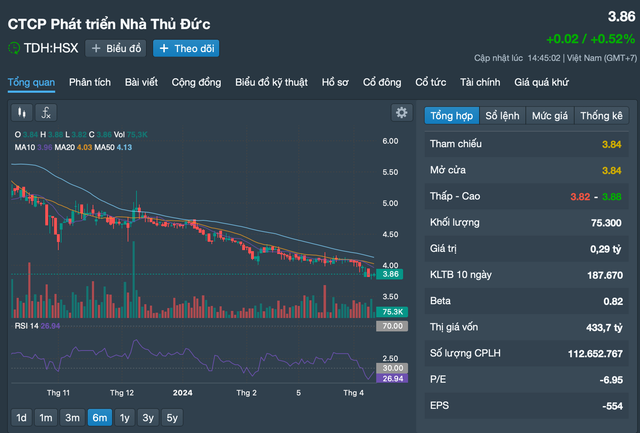Open chart settings gear
This screenshot has width=640, height=433.
tap(401, 113)
